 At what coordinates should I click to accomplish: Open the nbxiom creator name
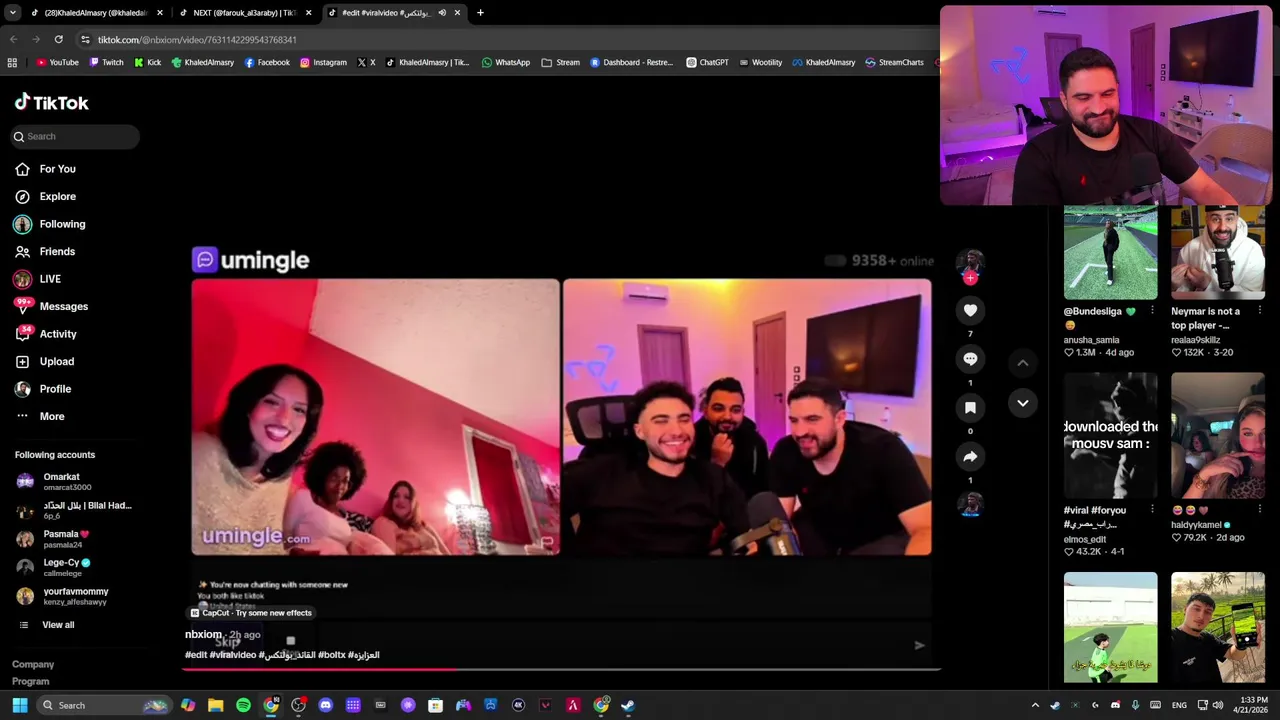pos(203,635)
